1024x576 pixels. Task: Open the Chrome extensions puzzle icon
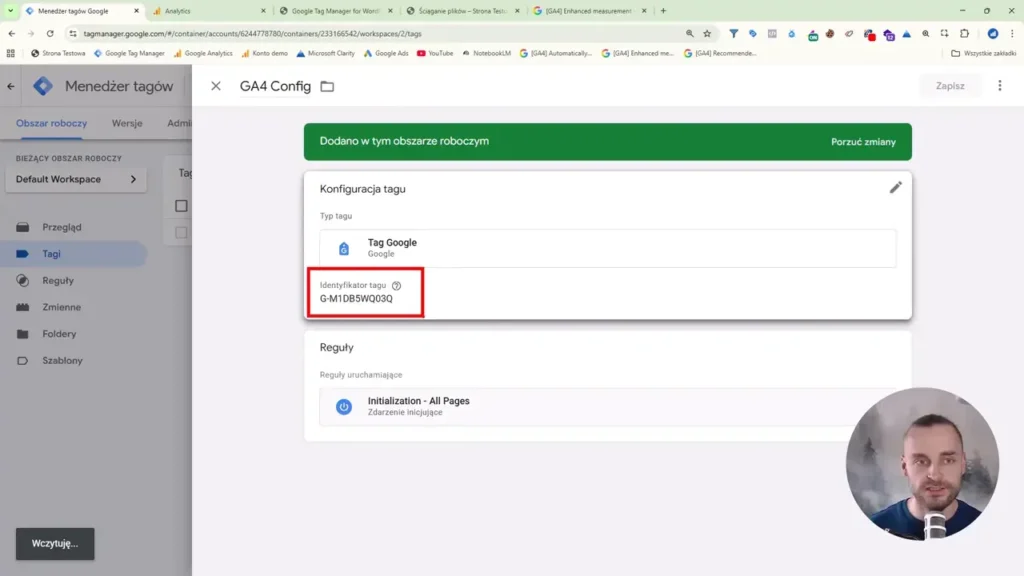[965, 33]
